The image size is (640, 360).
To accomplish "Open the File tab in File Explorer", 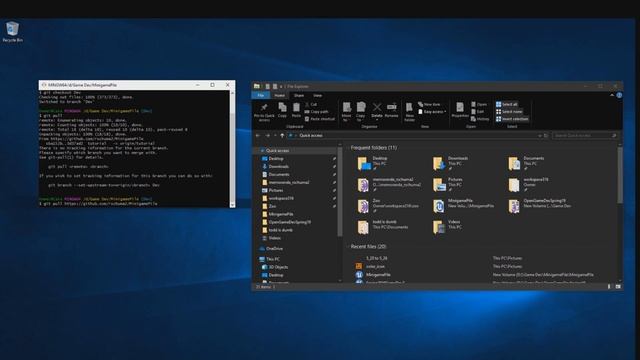I will tap(260, 96).
